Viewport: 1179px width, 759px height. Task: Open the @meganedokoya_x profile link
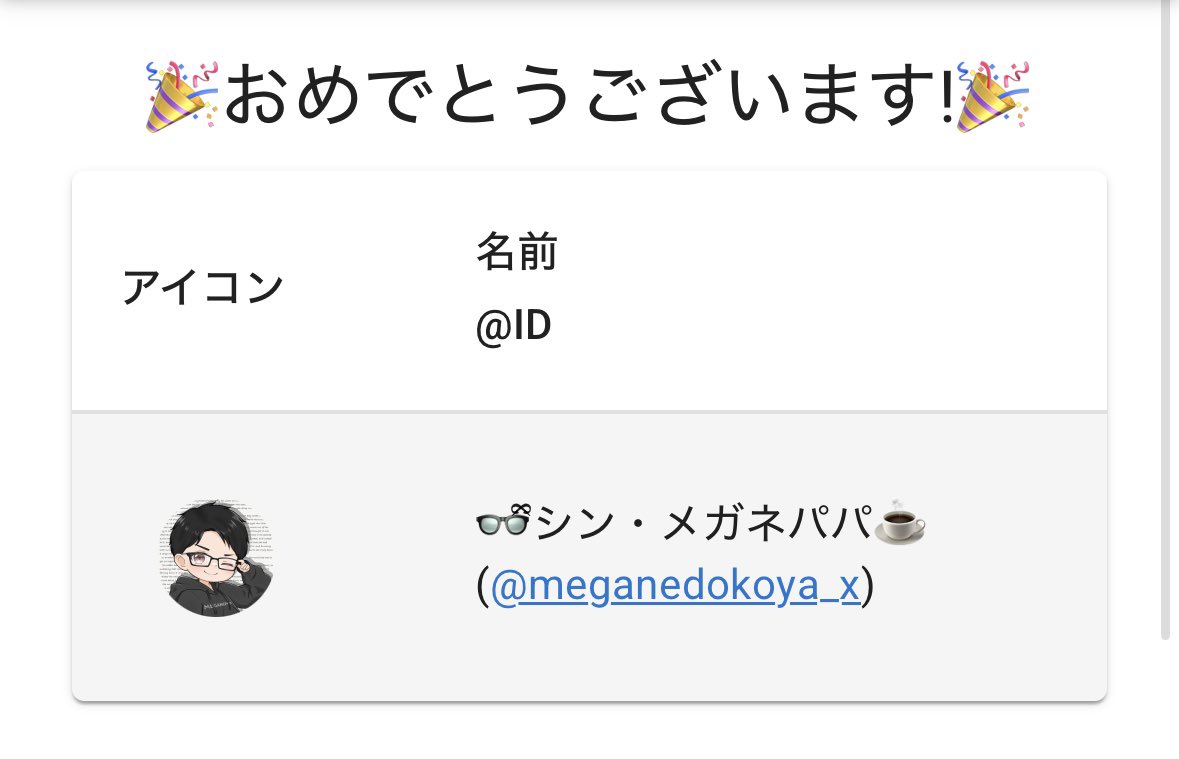[x=674, y=586]
